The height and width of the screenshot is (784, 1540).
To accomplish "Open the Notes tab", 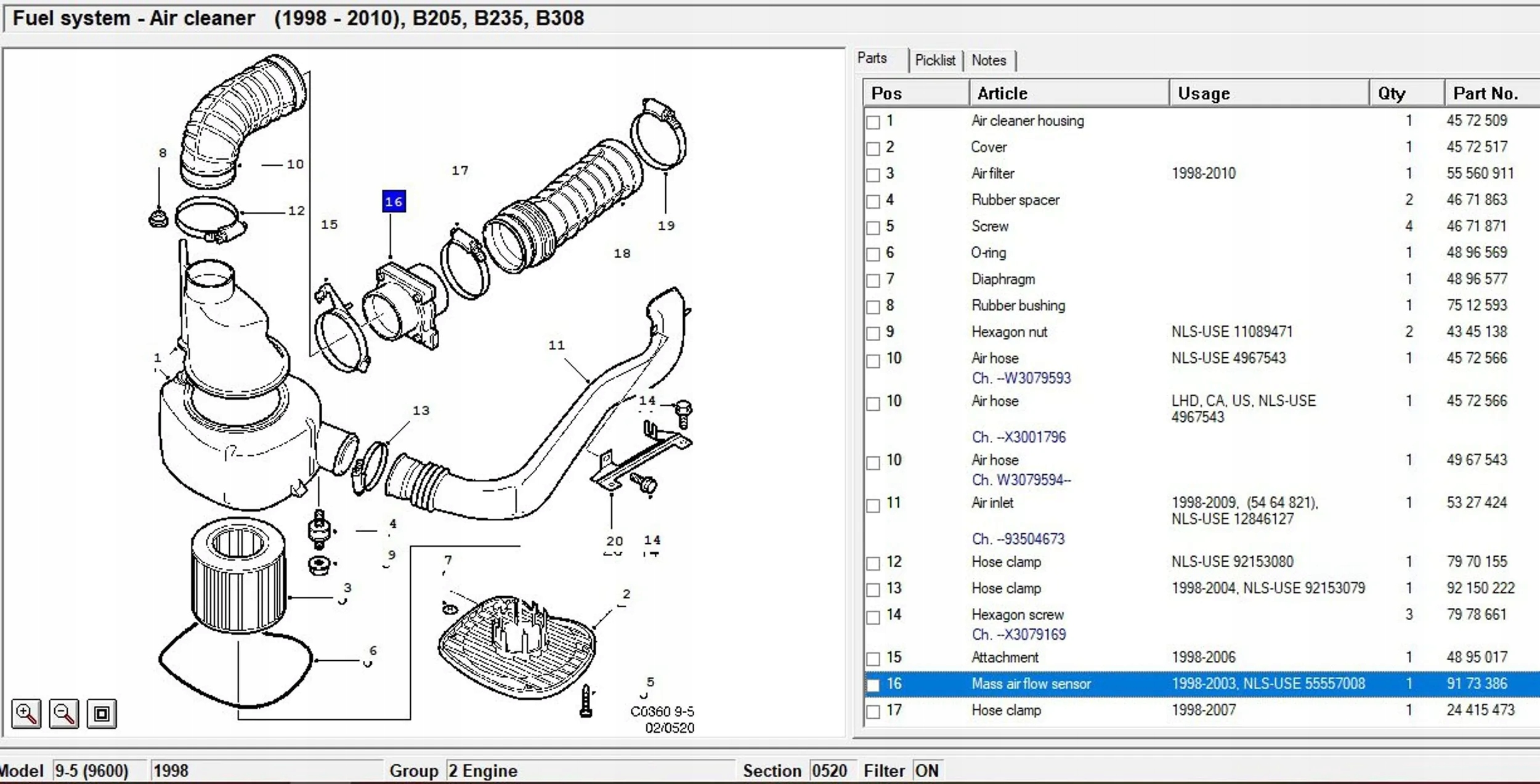I will coord(988,60).
